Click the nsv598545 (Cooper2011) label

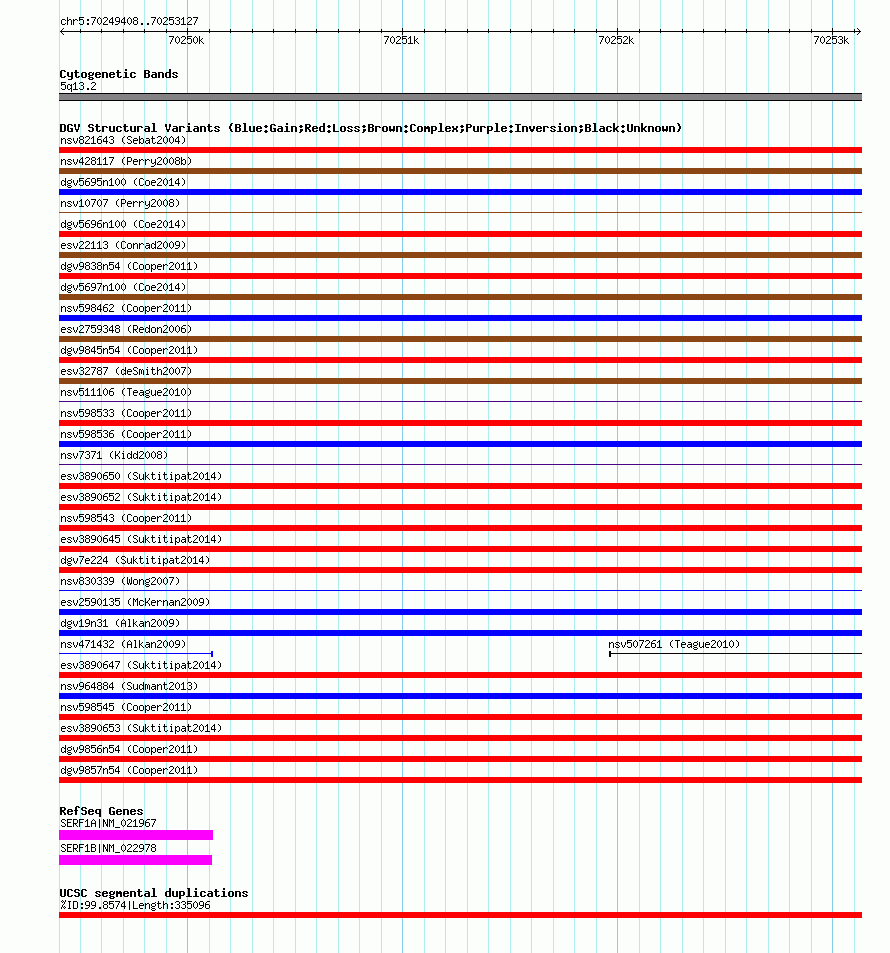[126, 707]
